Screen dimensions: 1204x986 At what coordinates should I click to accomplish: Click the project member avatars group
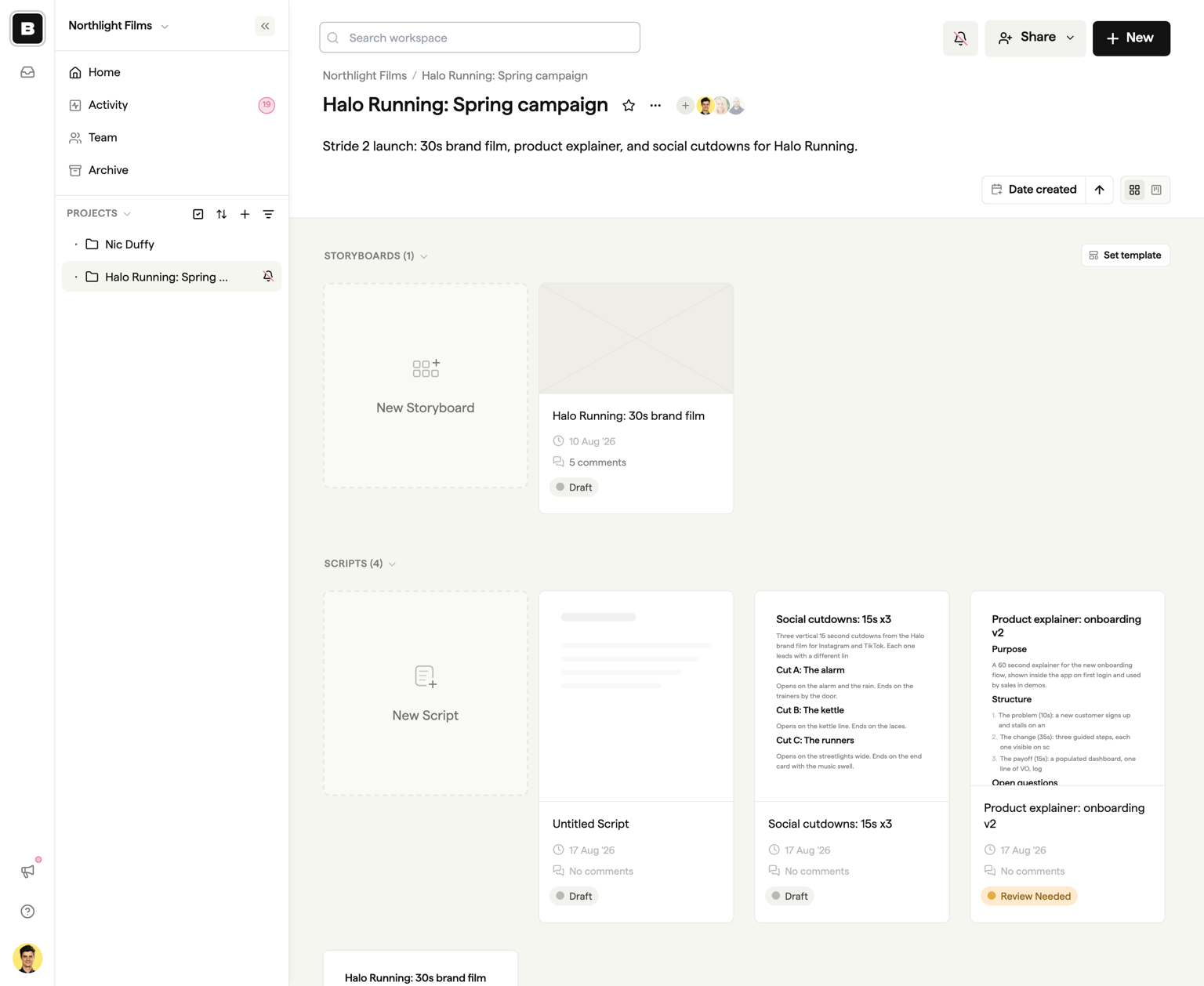point(720,105)
